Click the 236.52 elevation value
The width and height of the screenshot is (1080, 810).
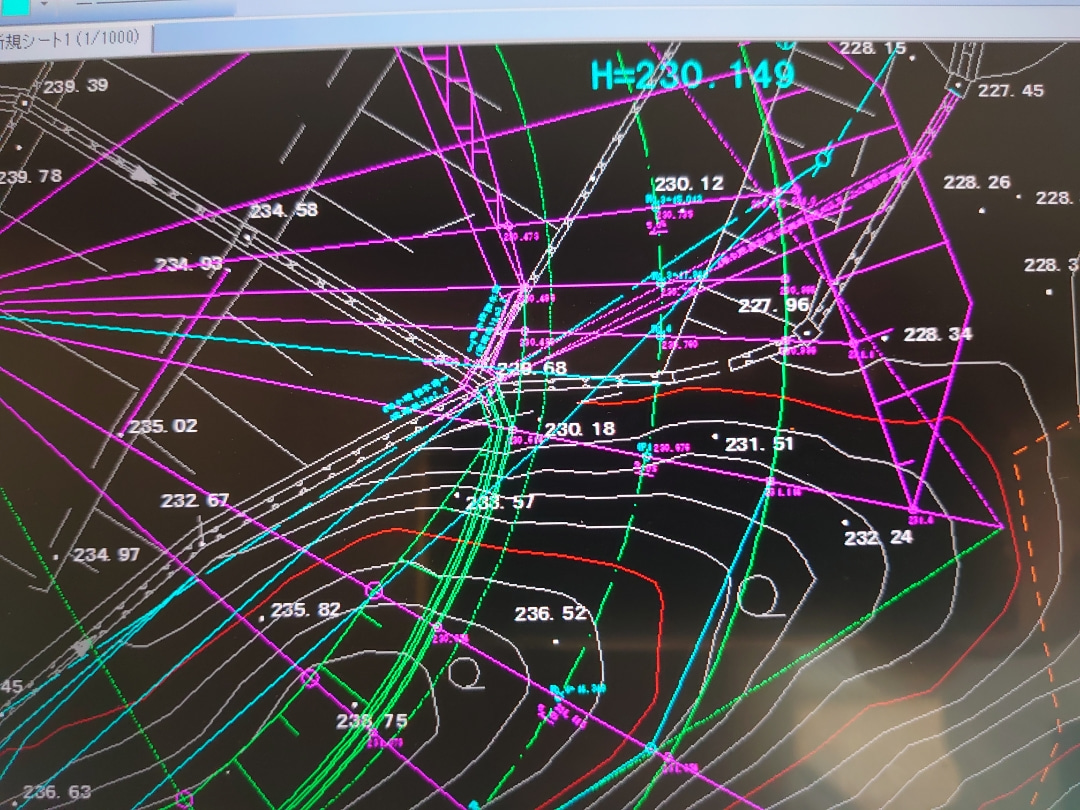pos(550,613)
